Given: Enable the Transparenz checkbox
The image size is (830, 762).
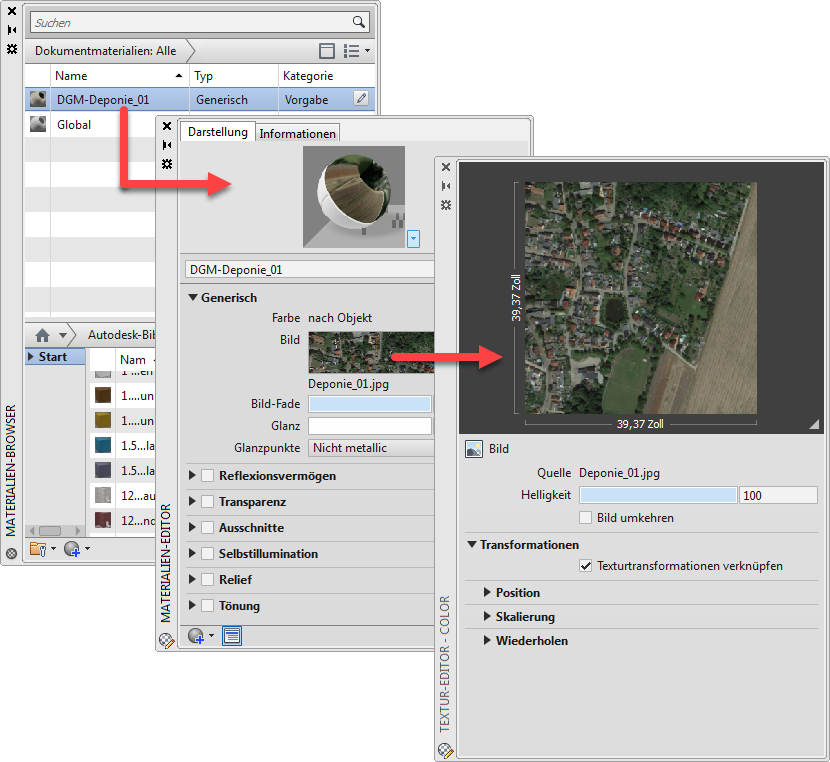Looking at the screenshot, I should coord(208,502).
